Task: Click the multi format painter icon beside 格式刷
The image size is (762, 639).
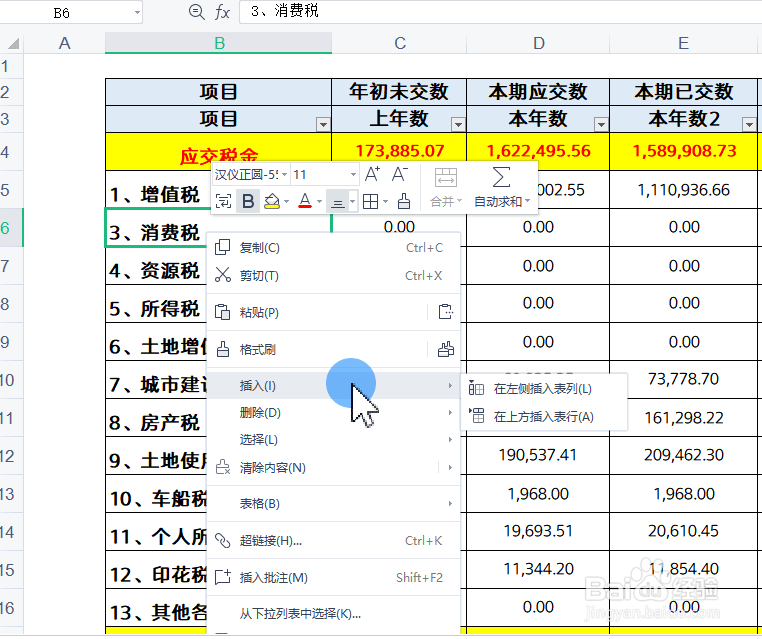Action: 446,349
